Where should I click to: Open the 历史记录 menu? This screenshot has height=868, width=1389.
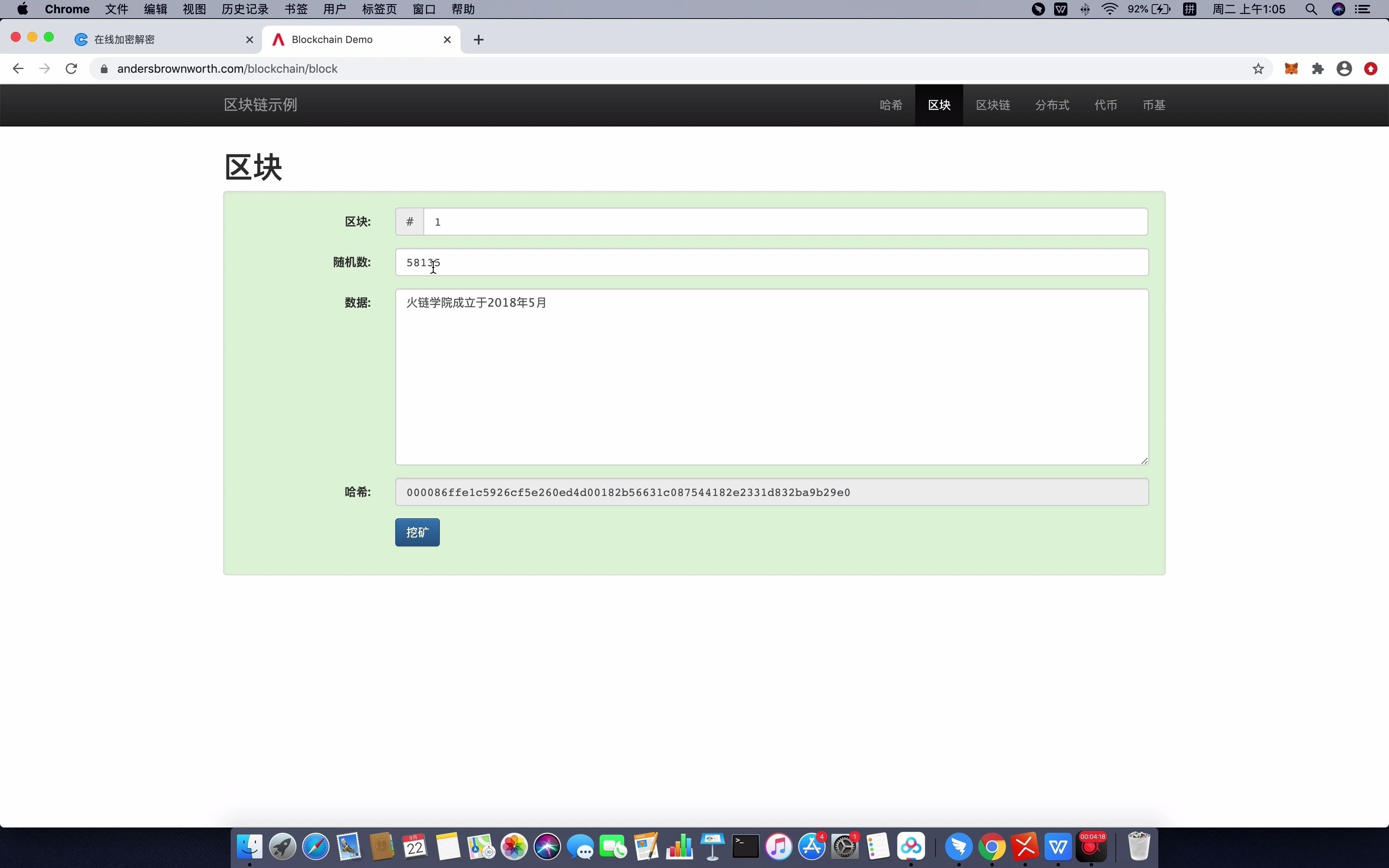245,9
